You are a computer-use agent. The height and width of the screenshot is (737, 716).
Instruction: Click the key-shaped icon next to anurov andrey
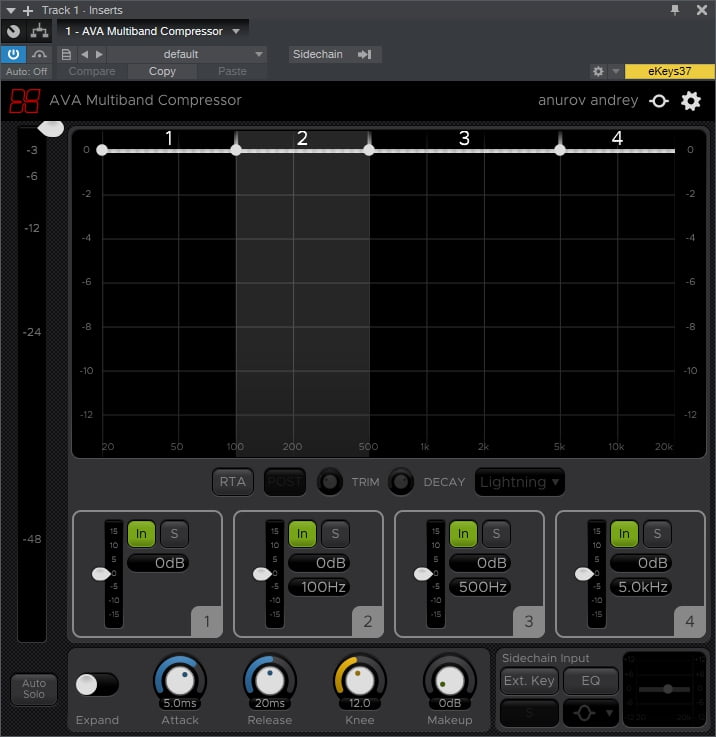pyautogui.click(x=659, y=101)
